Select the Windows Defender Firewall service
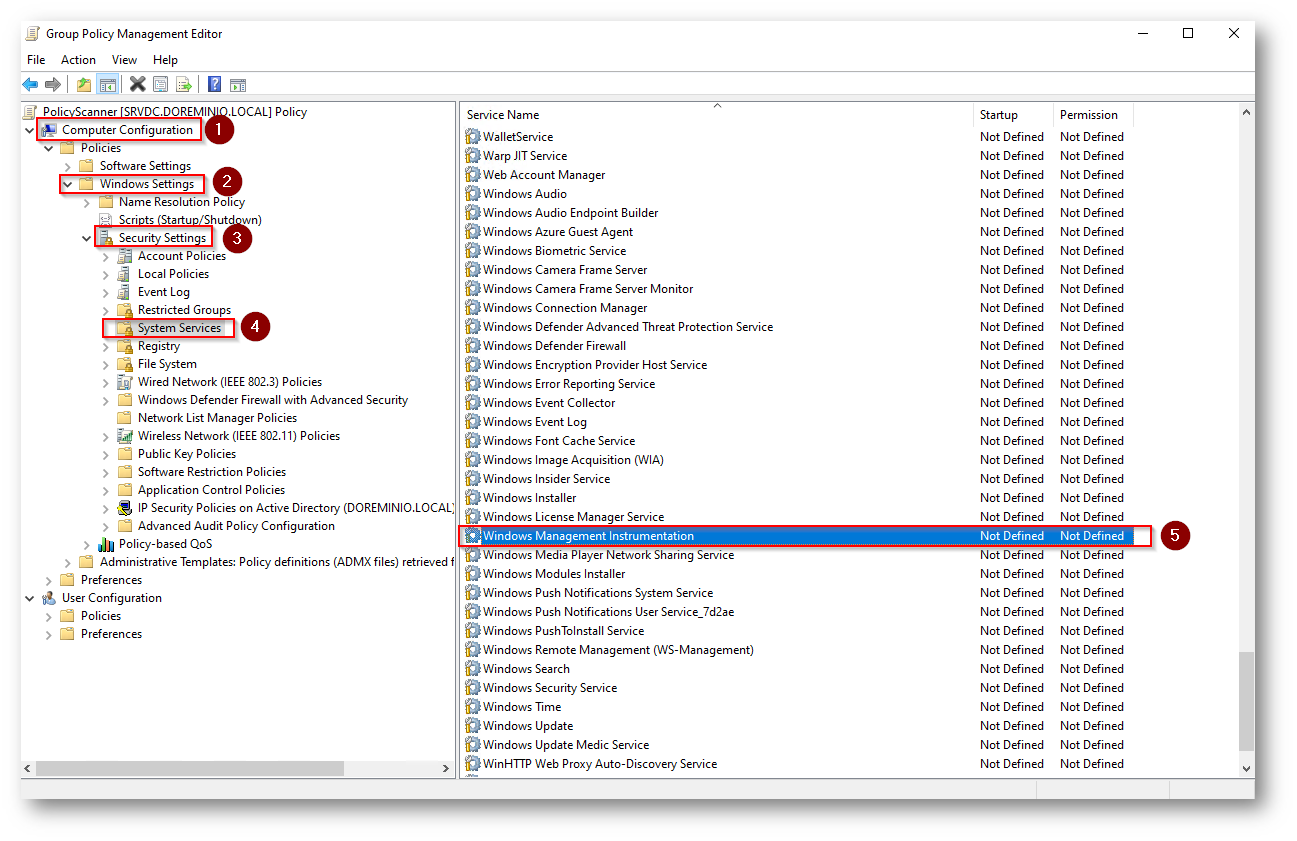This screenshot has width=1297, height=841. 554,346
